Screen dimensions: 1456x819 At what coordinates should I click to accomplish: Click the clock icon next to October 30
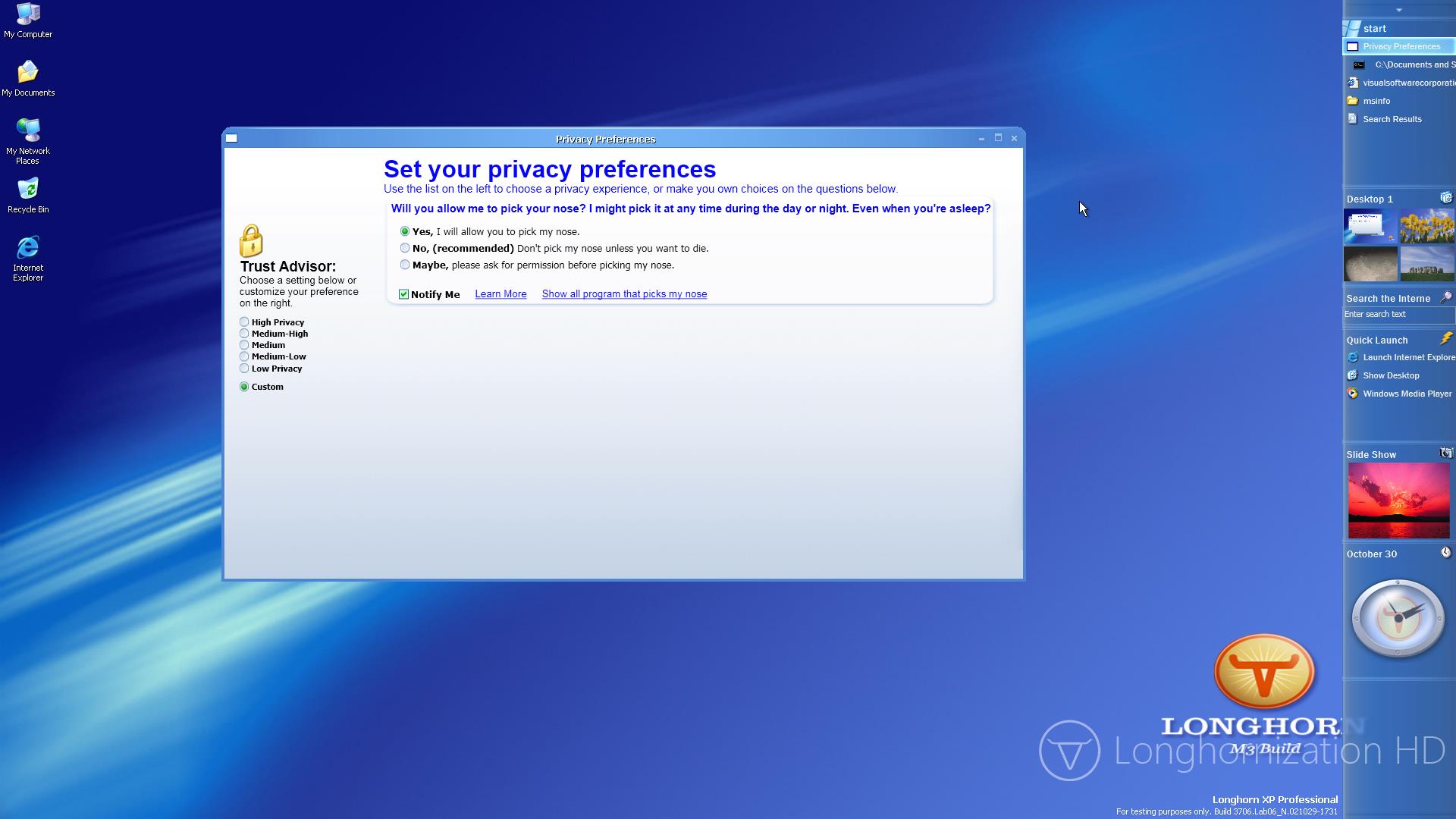click(x=1446, y=553)
